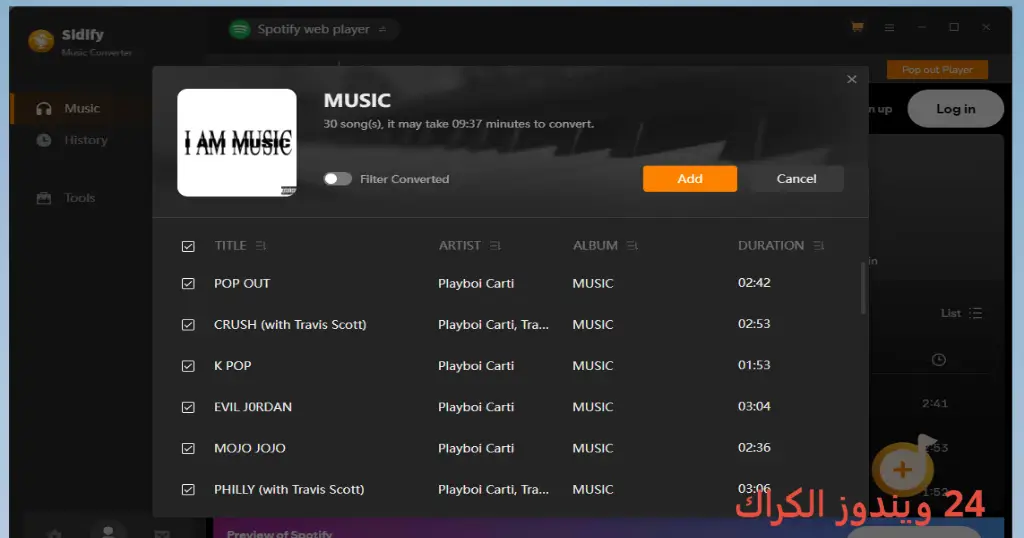The image size is (1024, 538).
Task: Open the Music sidebar section
Action: 81,108
